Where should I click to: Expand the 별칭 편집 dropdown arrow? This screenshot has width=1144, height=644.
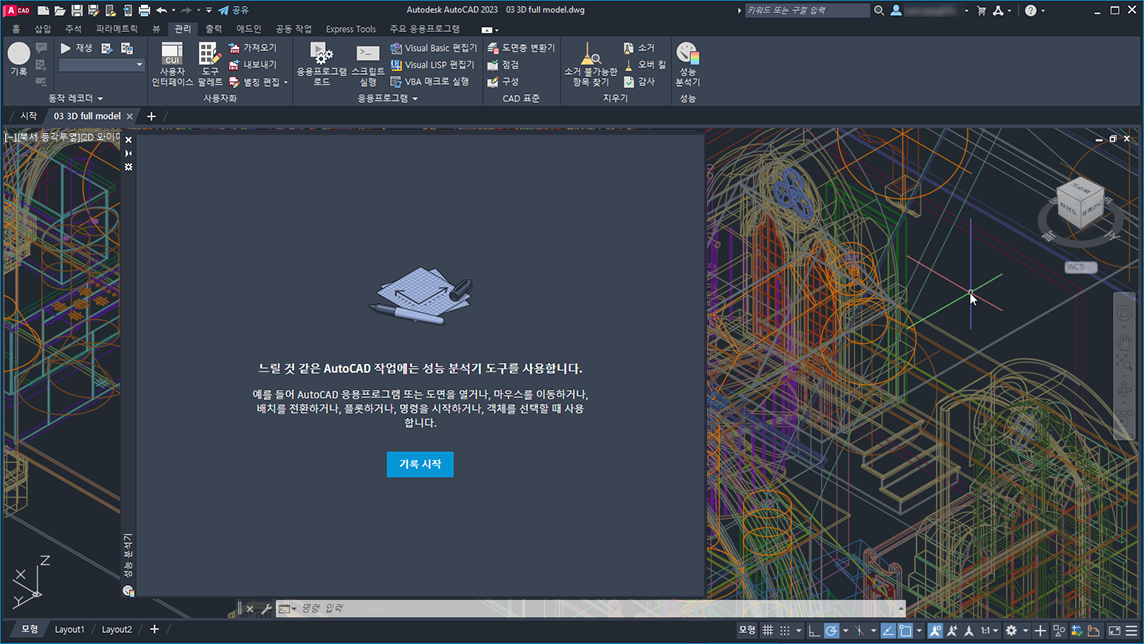(x=286, y=82)
